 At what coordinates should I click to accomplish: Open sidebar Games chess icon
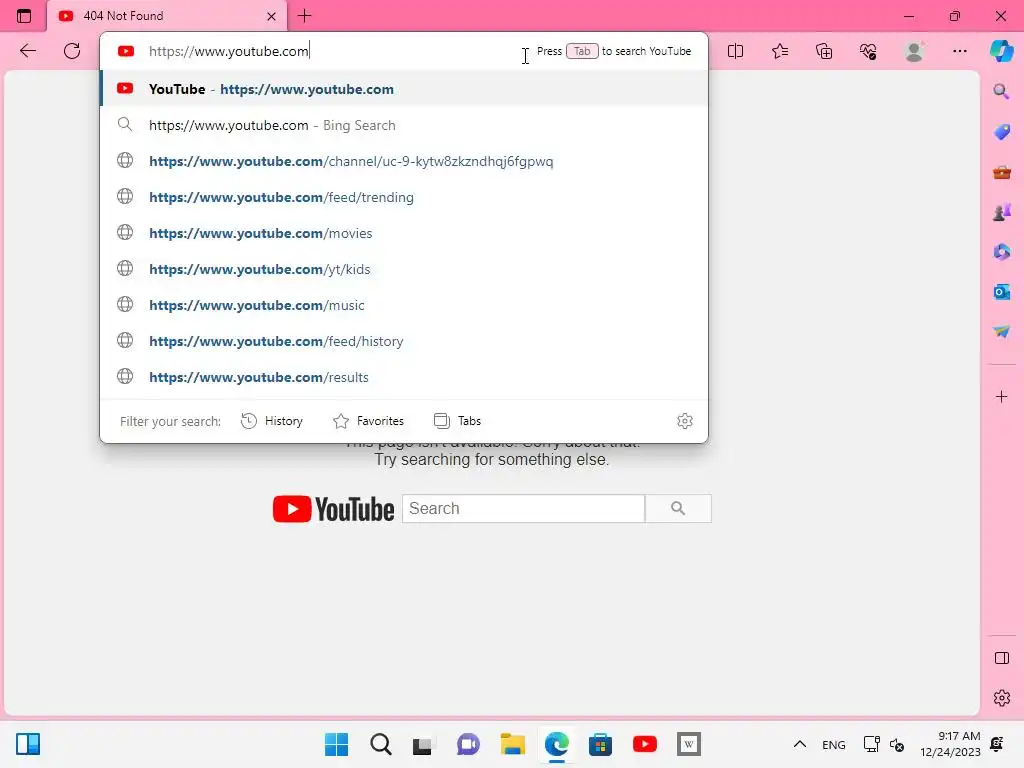click(1001, 212)
